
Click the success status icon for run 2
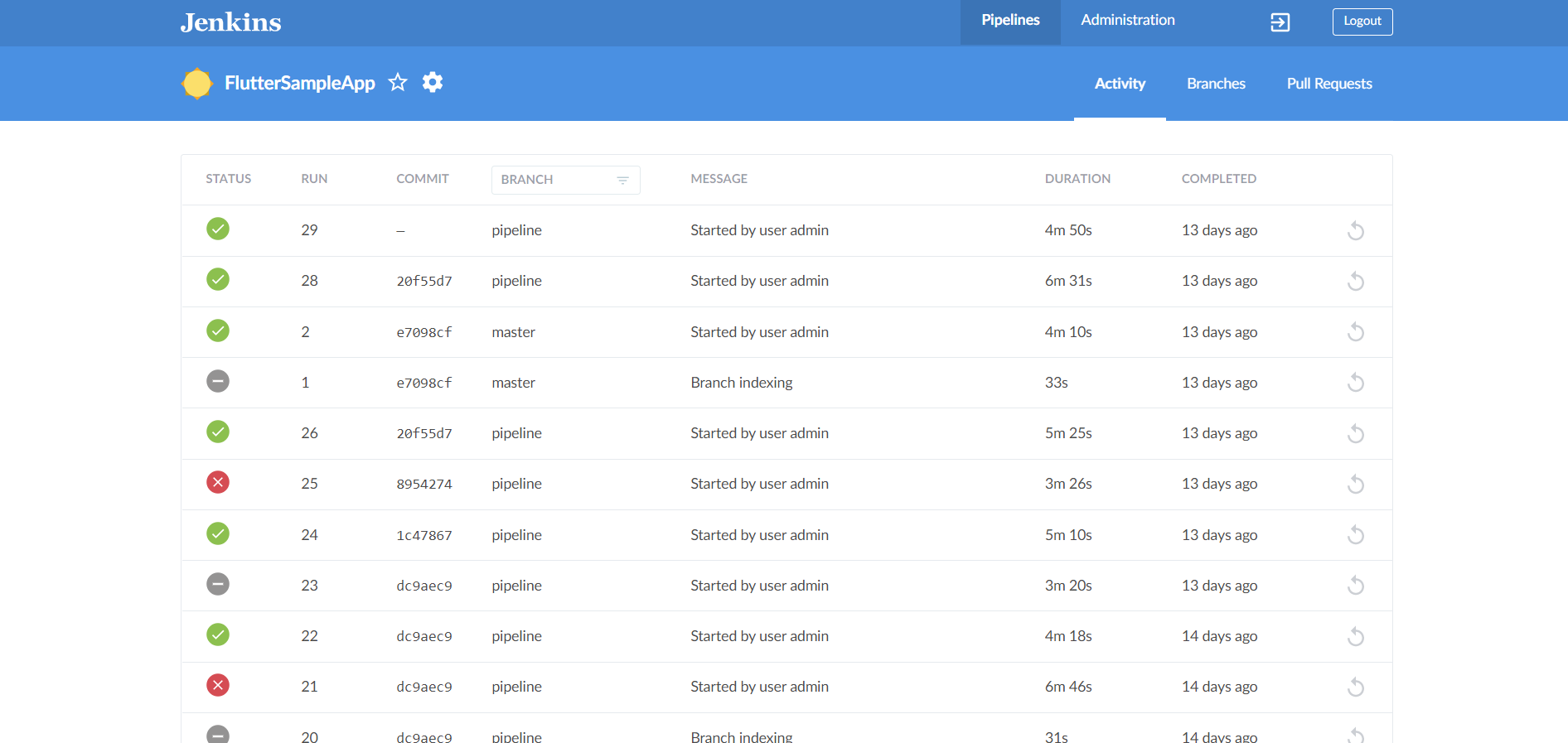[x=218, y=330]
